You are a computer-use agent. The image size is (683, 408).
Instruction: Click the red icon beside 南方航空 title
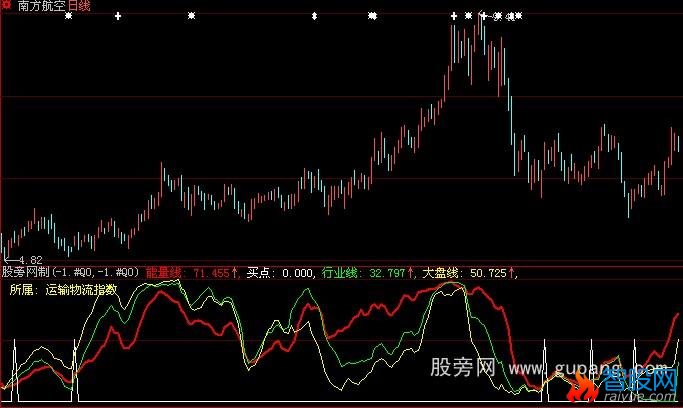click(6, 4)
